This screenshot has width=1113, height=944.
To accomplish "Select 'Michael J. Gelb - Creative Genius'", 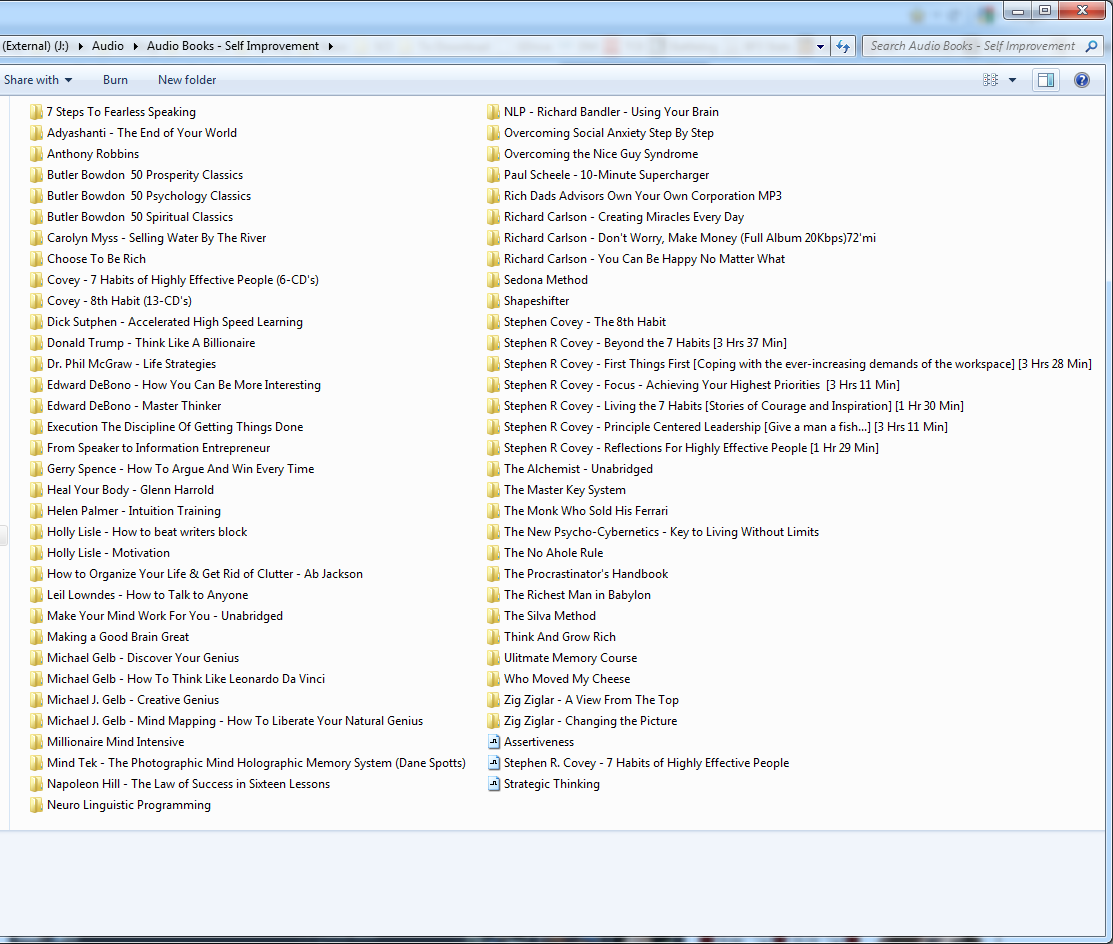I will click(x=133, y=700).
